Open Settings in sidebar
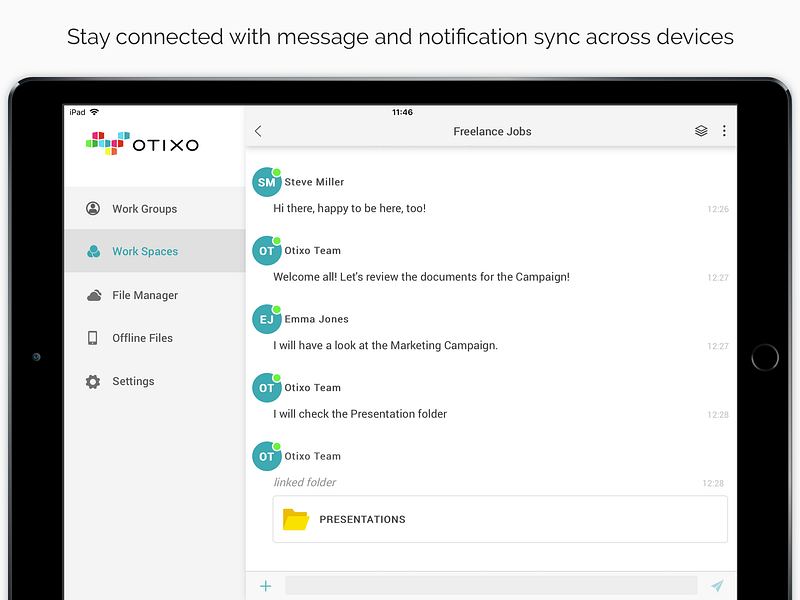 click(155, 381)
